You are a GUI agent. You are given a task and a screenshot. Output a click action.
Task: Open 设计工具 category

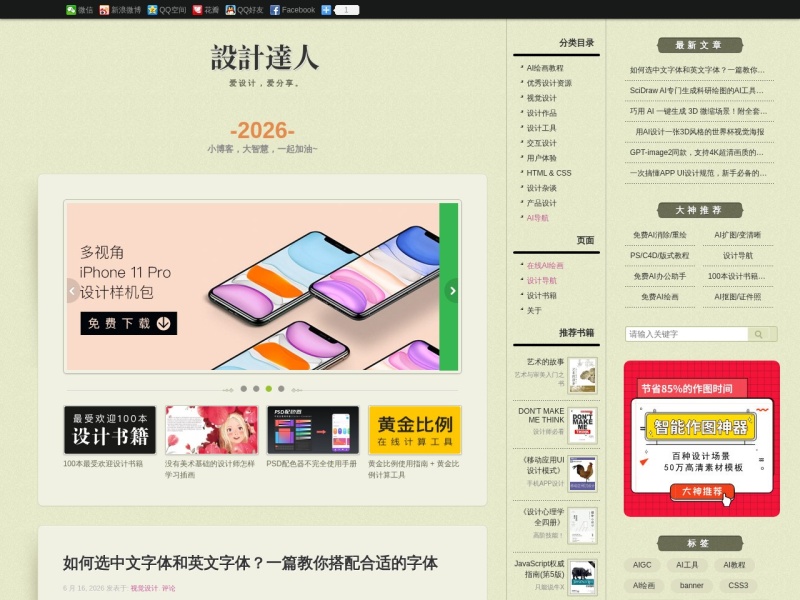coord(541,128)
